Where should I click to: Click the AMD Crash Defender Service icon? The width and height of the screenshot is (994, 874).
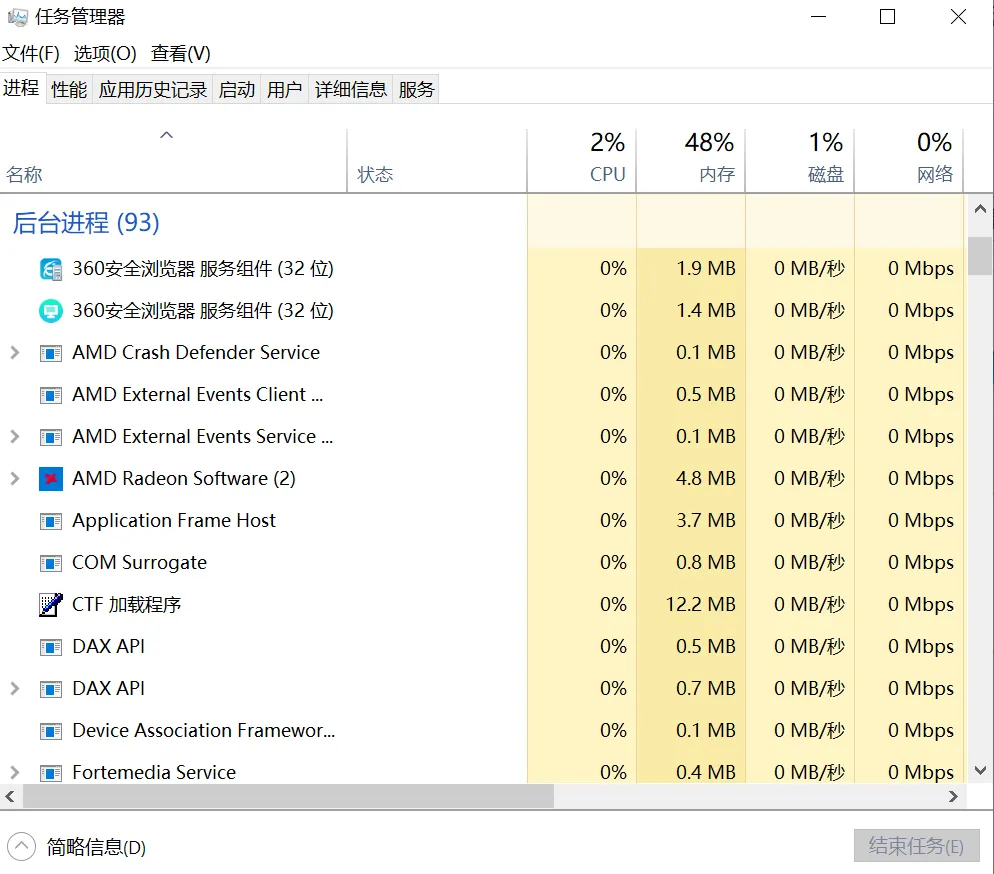(50, 353)
